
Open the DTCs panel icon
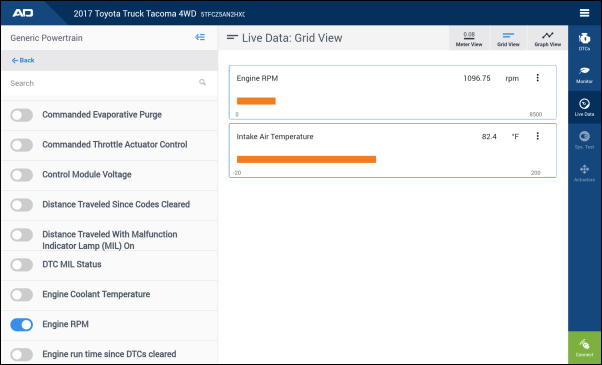584,41
